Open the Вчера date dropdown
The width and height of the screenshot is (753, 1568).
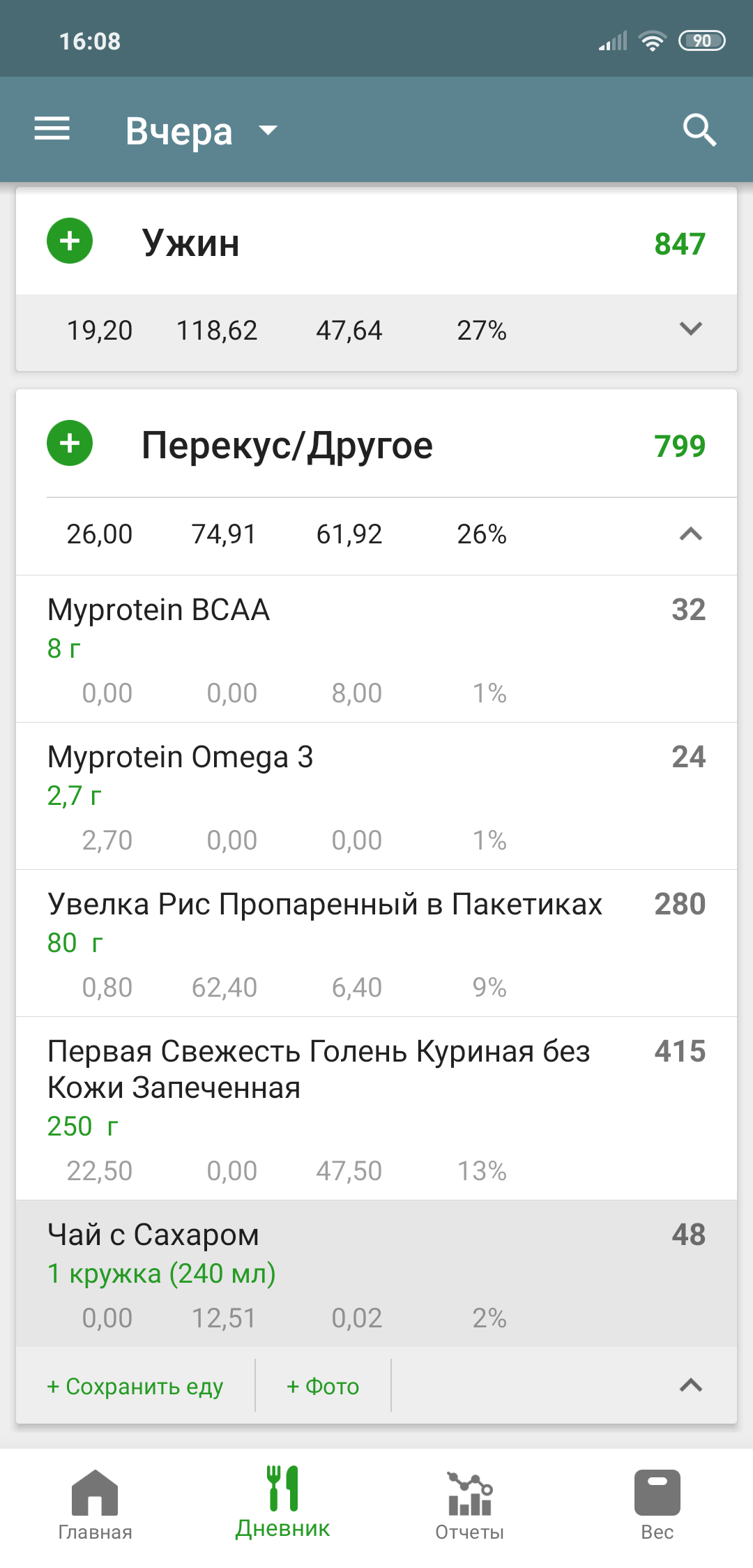pyautogui.click(x=202, y=130)
